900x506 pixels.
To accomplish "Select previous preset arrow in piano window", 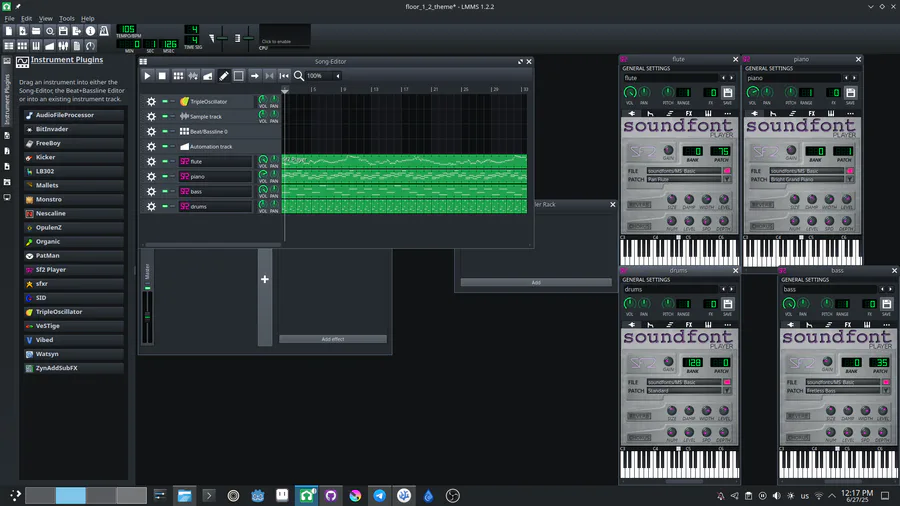I will [x=845, y=78].
